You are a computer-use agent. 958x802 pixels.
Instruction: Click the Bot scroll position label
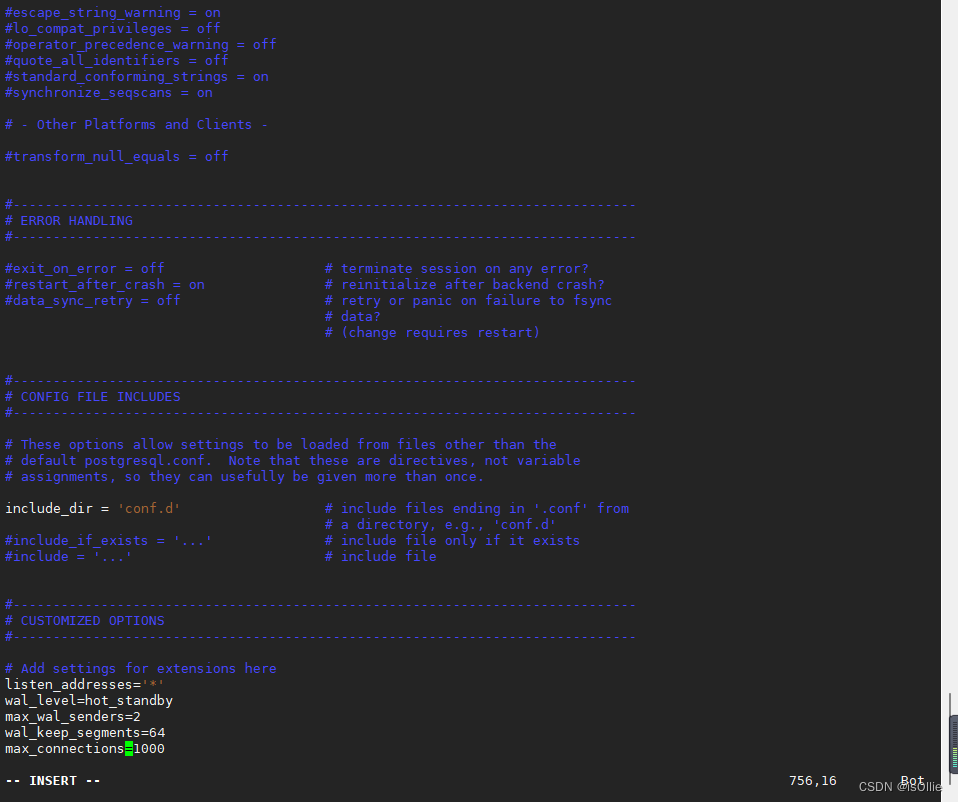click(911, 780)
